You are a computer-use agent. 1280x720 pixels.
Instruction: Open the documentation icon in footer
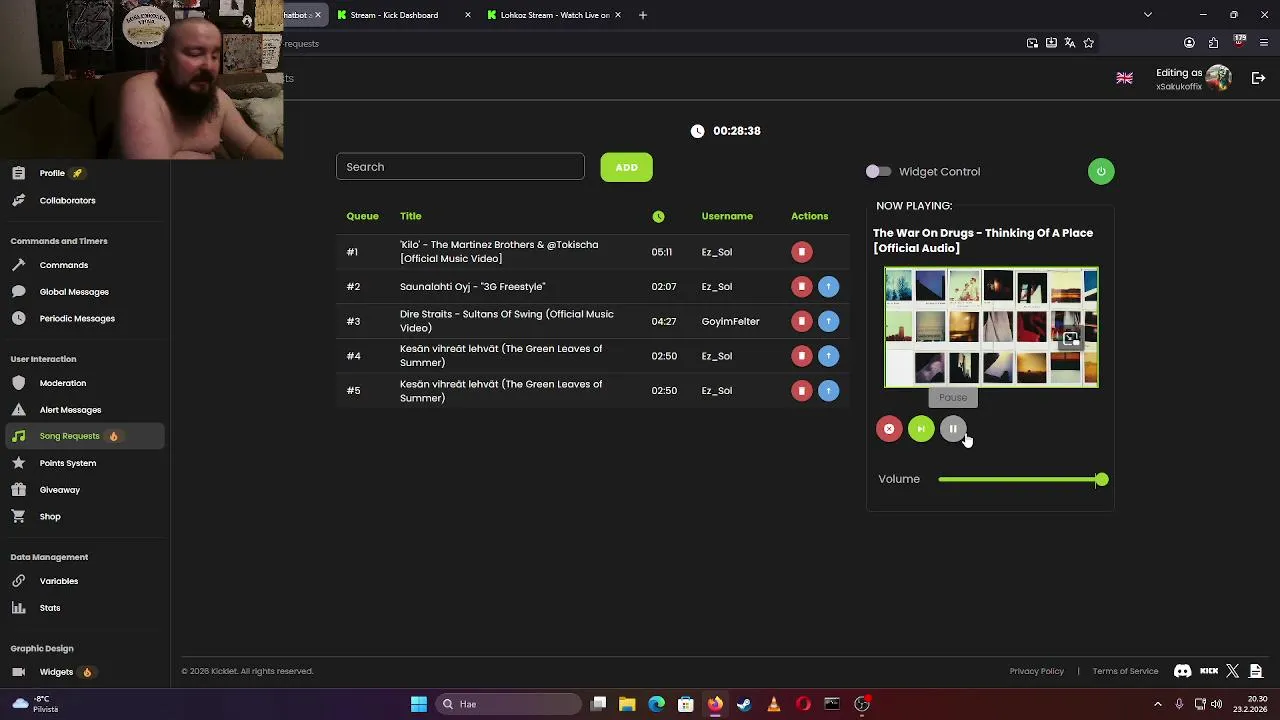[x=1256, y=671]
